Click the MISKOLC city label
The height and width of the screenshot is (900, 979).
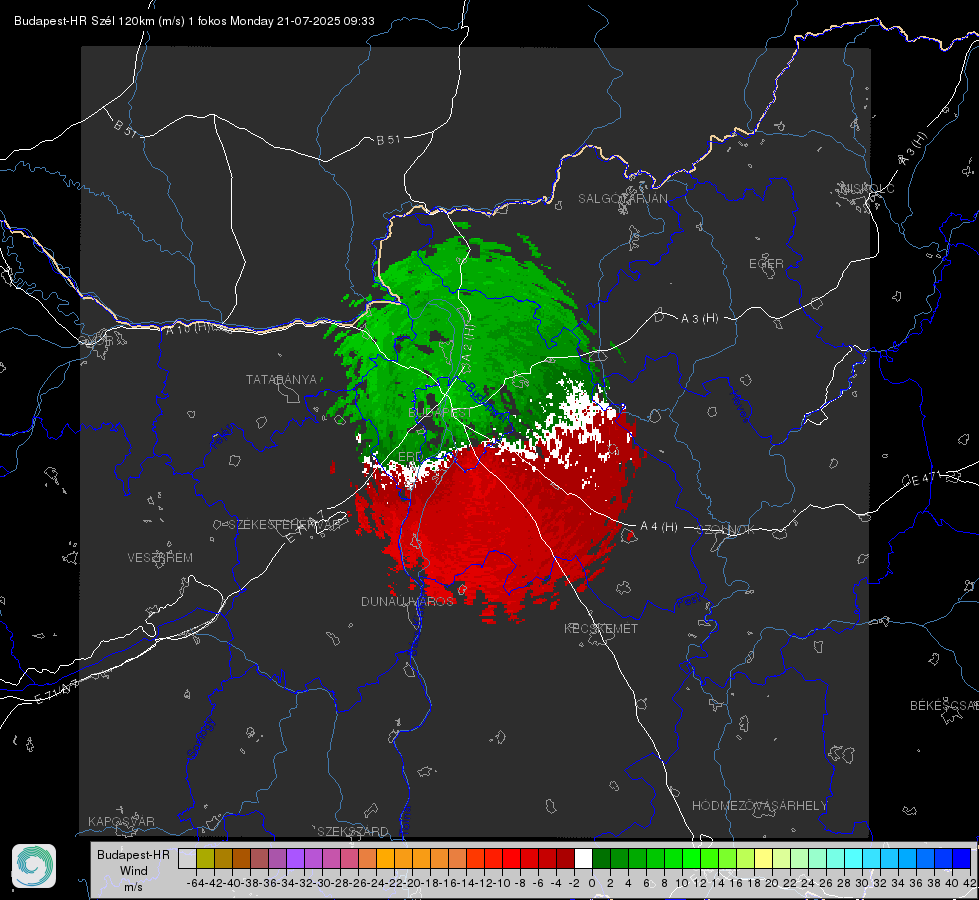[x=867, y=188]
